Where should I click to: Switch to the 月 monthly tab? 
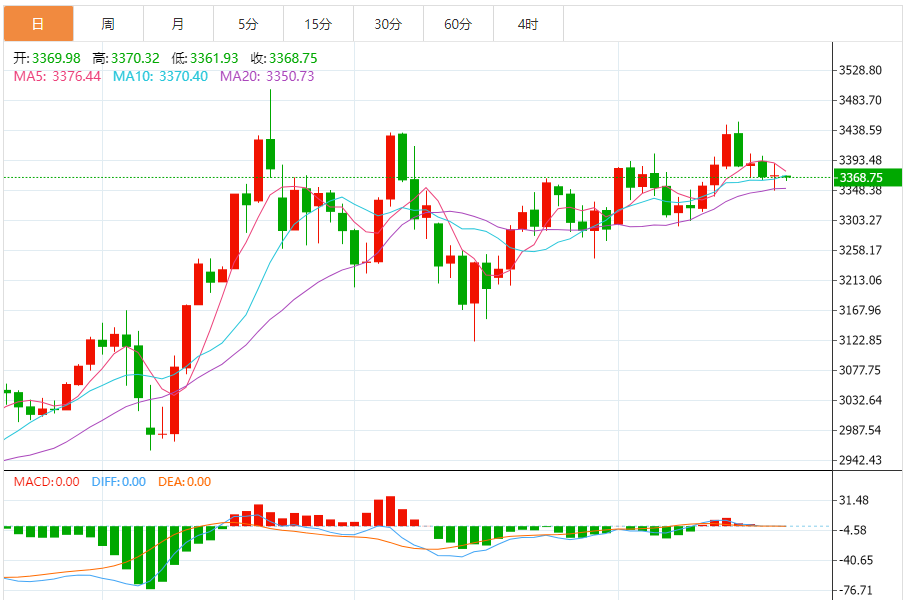pos(178,24)
